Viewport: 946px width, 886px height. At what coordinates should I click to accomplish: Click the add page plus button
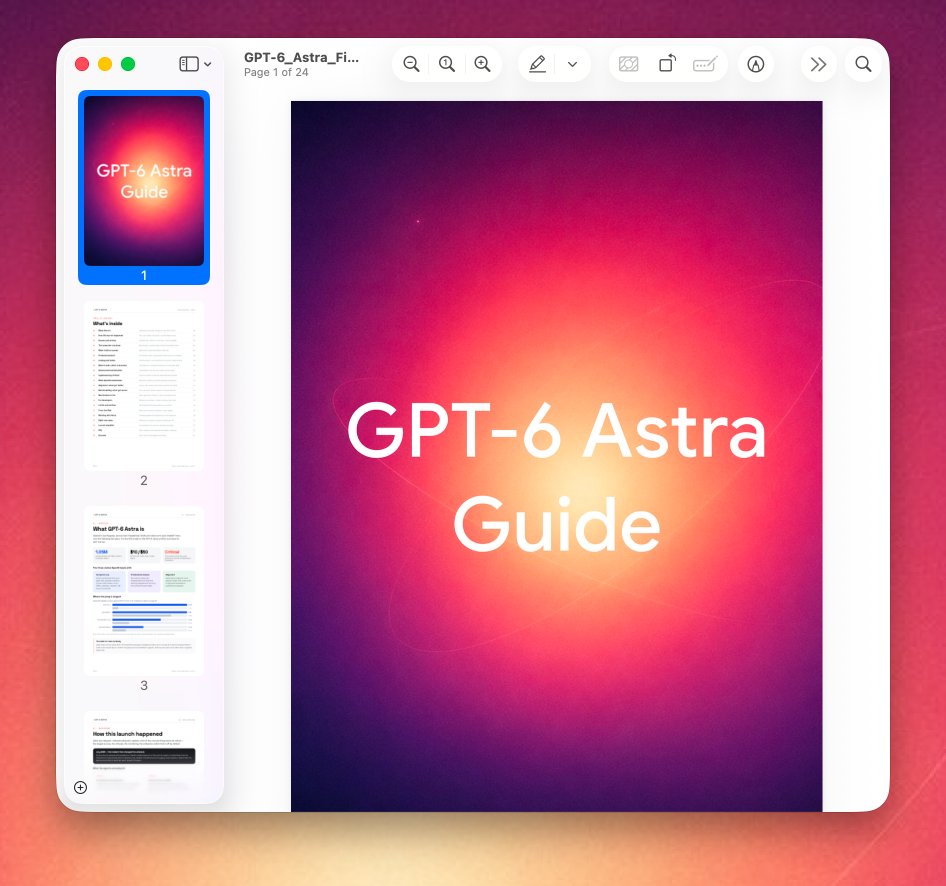[x=80, y=787]
